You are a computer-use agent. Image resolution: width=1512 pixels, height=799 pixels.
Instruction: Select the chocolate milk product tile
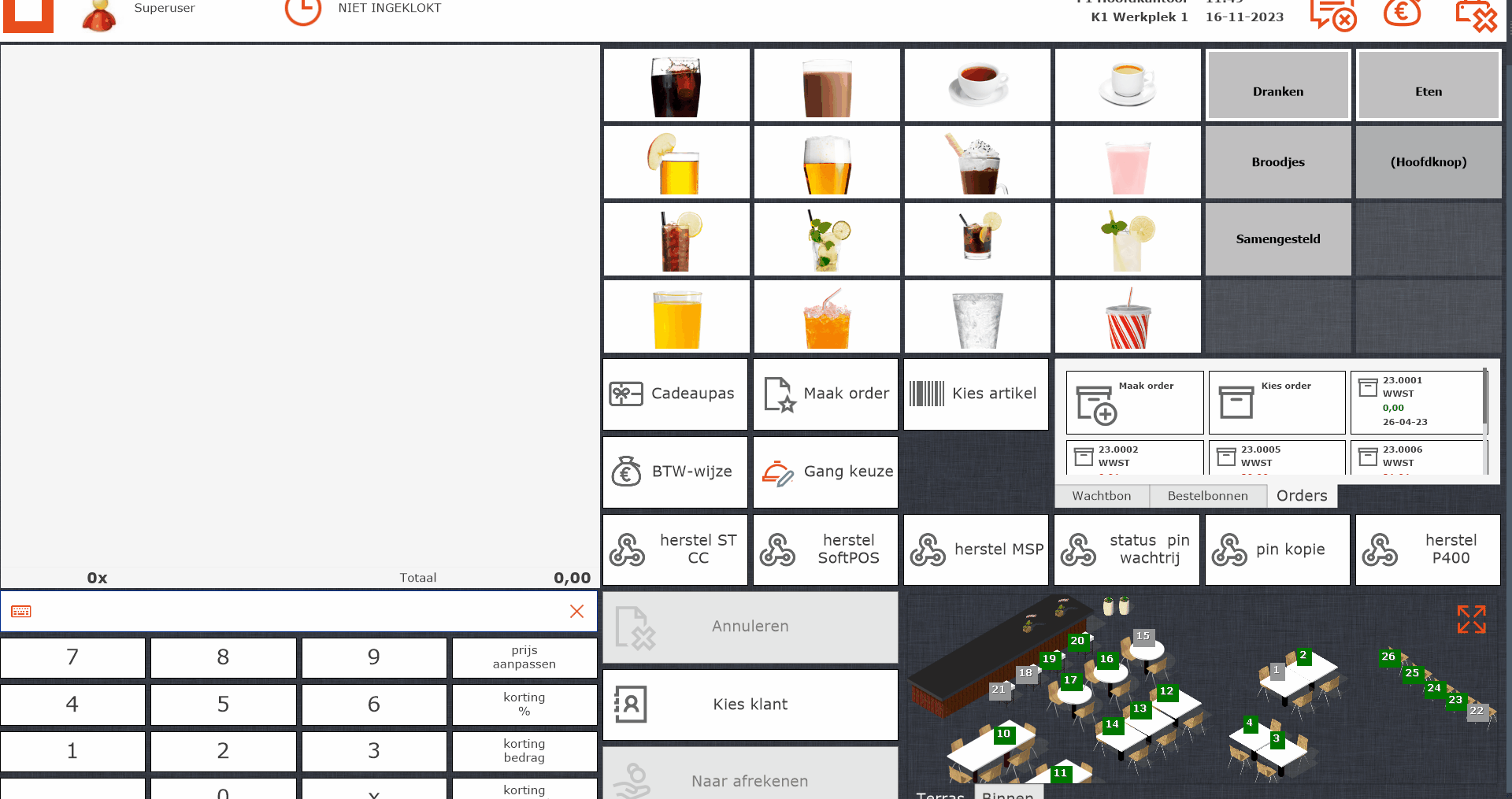(827, 85)
